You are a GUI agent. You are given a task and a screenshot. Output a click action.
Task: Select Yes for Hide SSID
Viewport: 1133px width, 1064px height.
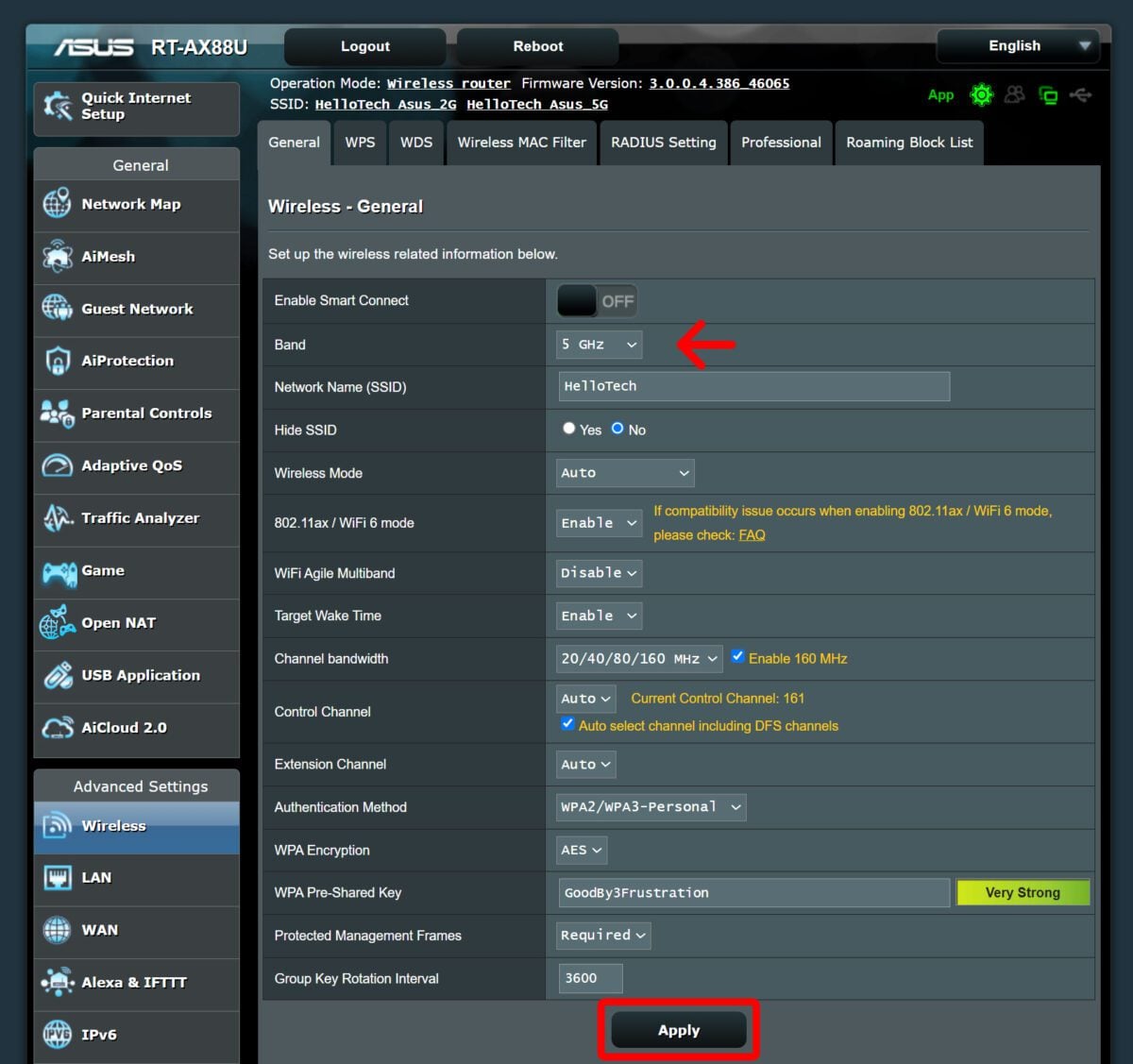568,429
